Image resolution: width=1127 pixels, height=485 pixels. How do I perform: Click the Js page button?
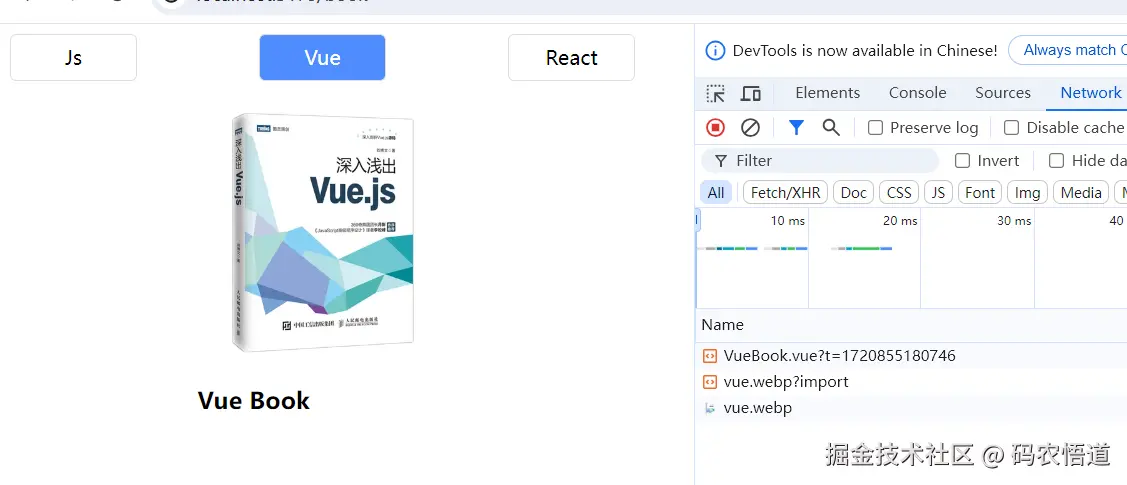[x=73, y=57]
